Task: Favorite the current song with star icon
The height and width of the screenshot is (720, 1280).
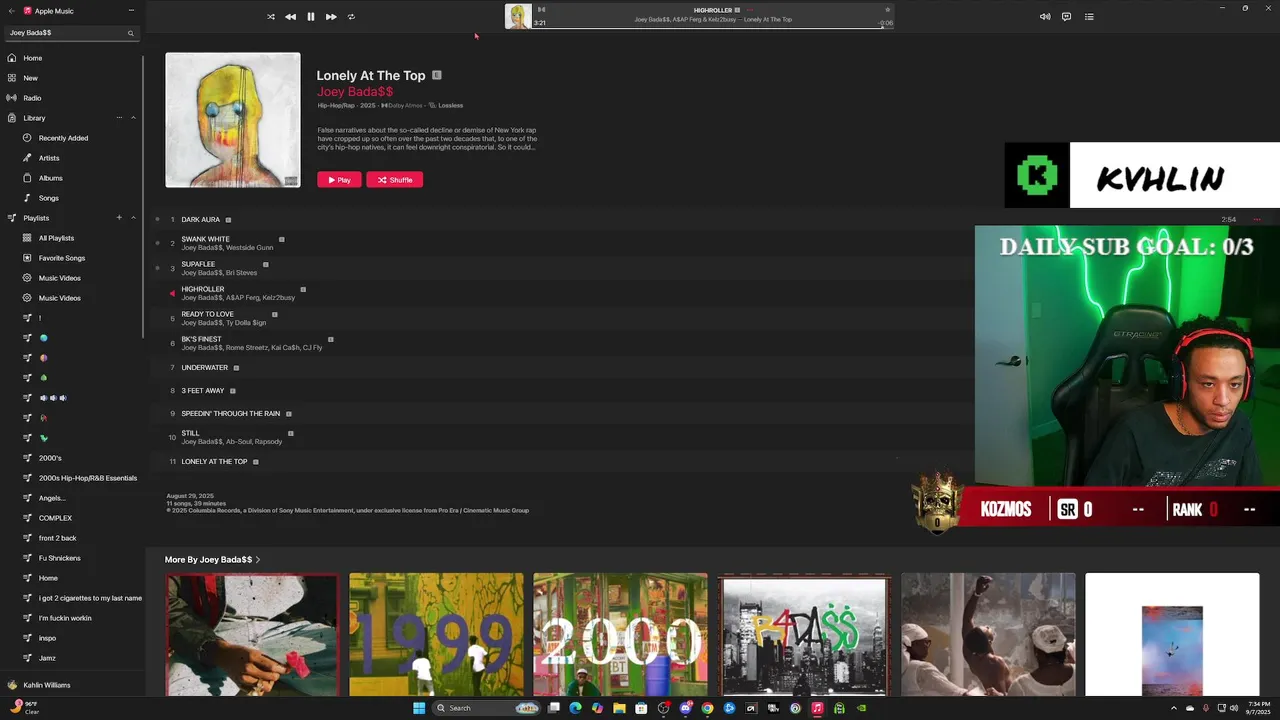Action: click(887, 10)
